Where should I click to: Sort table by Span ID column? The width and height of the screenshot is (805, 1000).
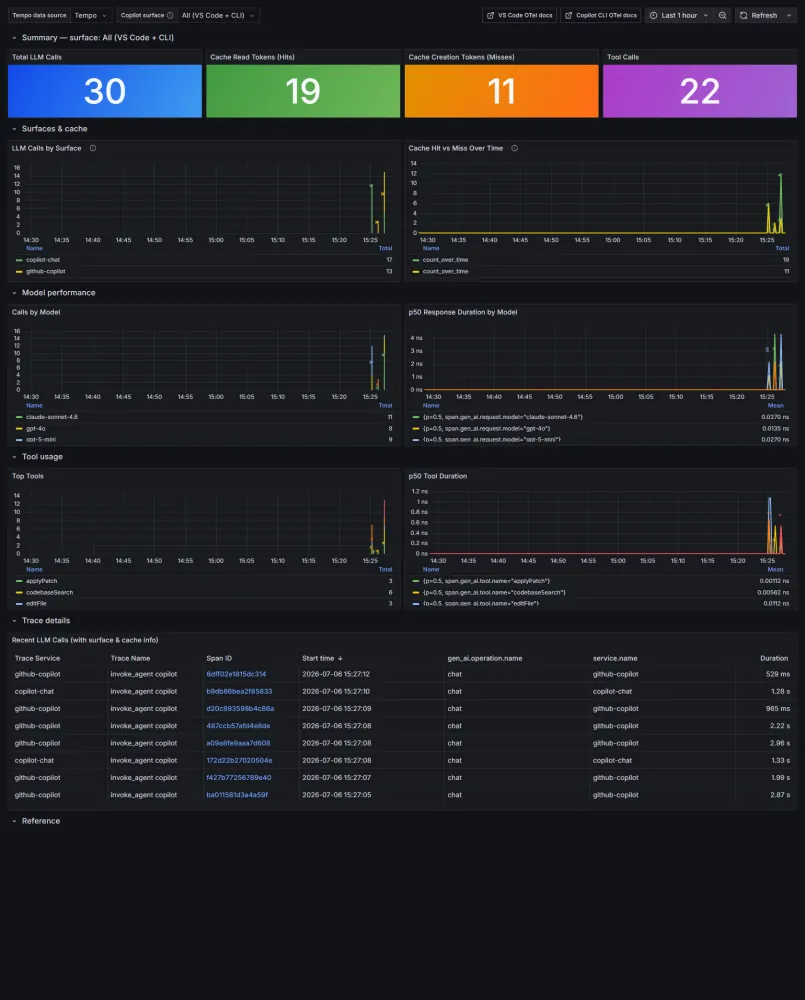point(219,658)
